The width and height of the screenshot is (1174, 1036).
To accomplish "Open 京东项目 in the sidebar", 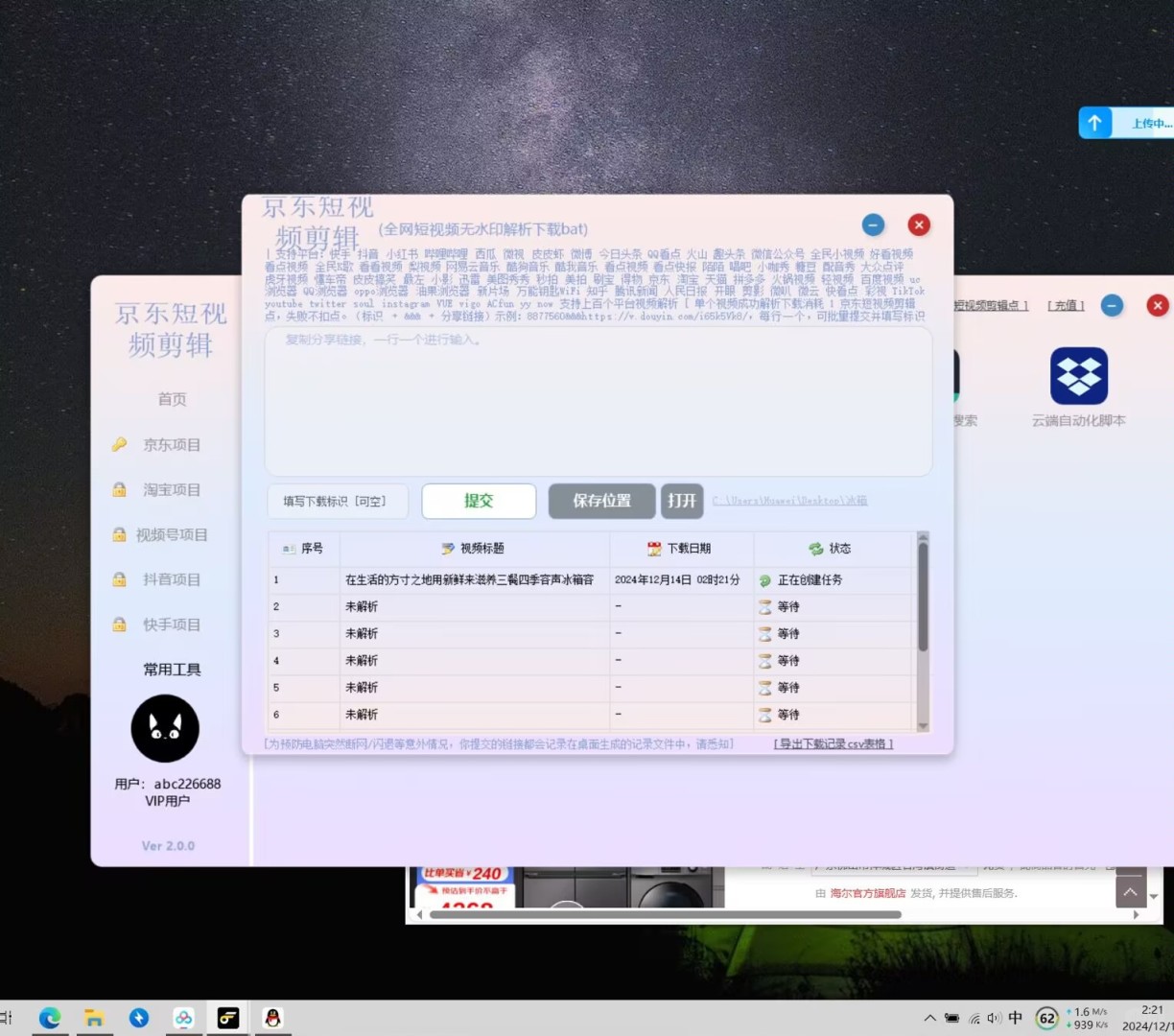I will (172, 444).
